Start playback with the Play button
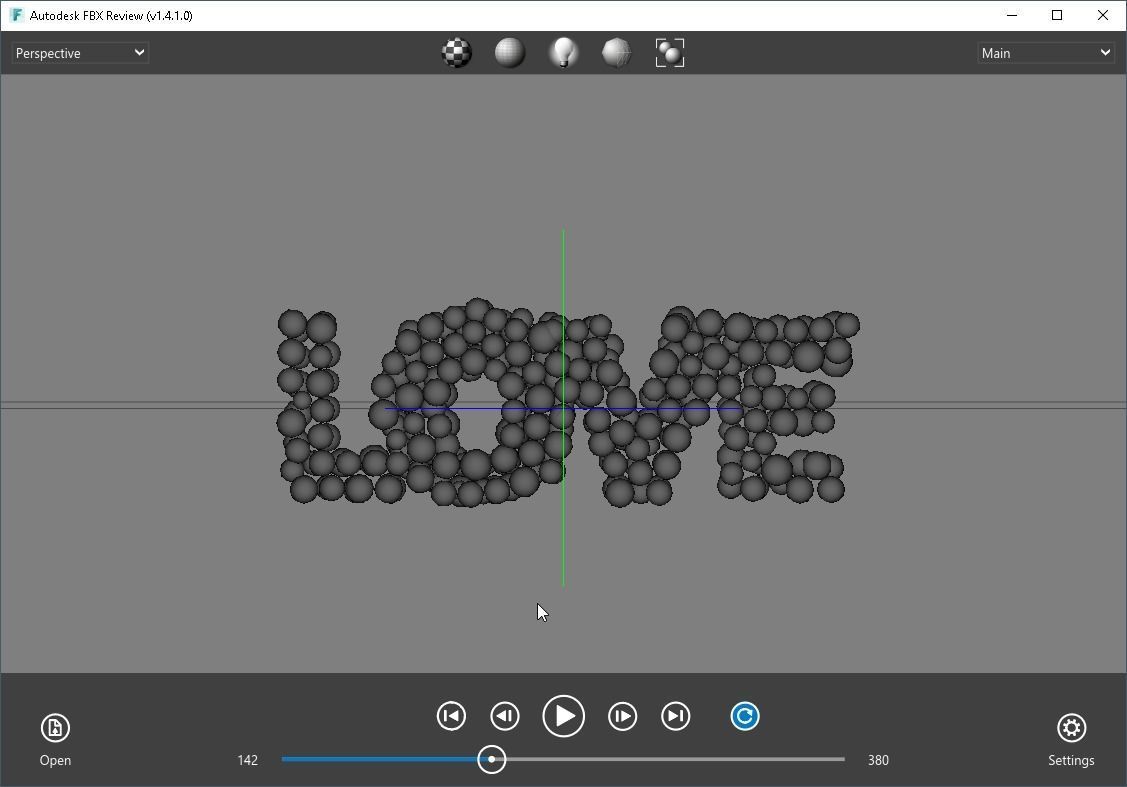Viewport: 1127px width, 787px height. tap(564, 716)
